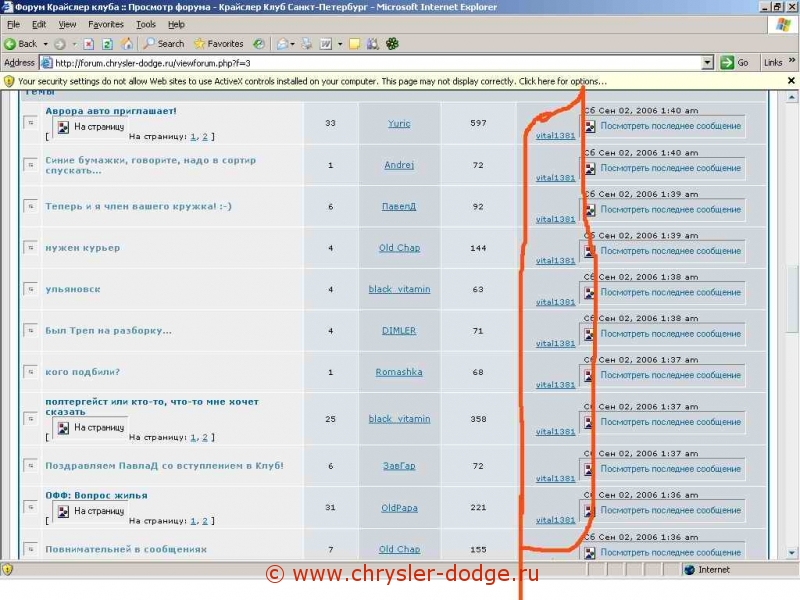
Task: Click the scrollbar down arrow
Action: tap(791, 553)
